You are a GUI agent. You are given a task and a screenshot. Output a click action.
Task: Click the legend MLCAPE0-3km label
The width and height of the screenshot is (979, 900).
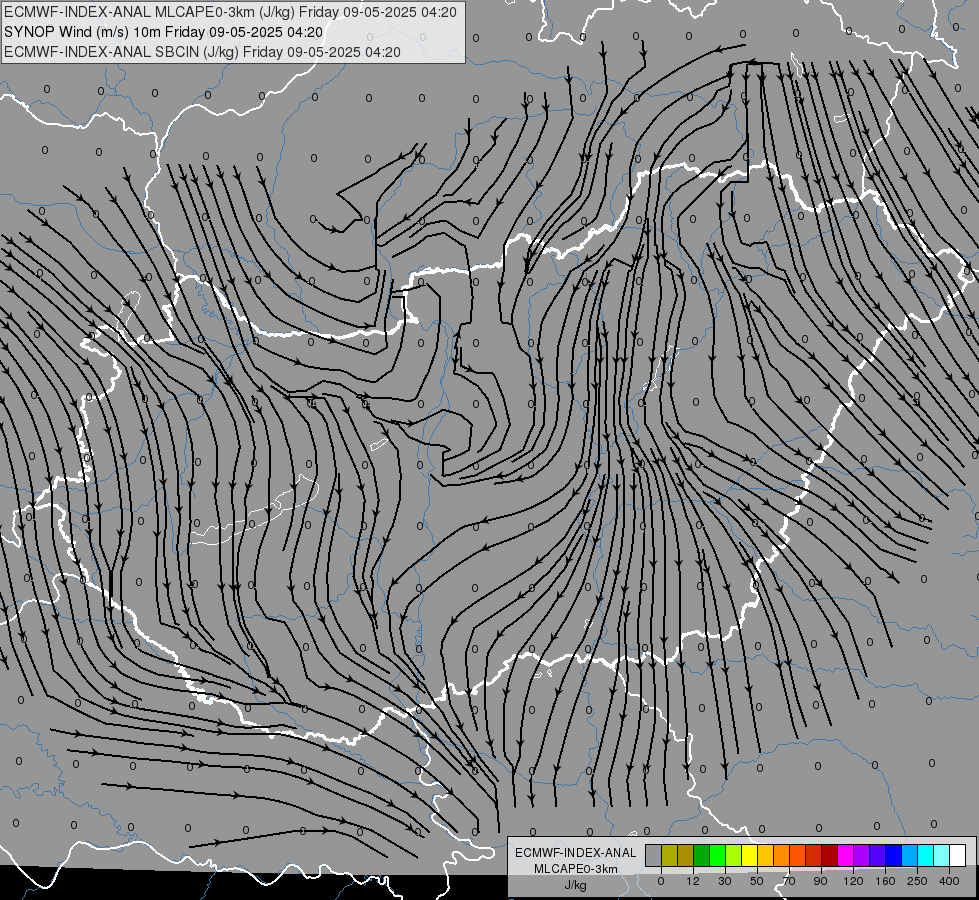576,869
